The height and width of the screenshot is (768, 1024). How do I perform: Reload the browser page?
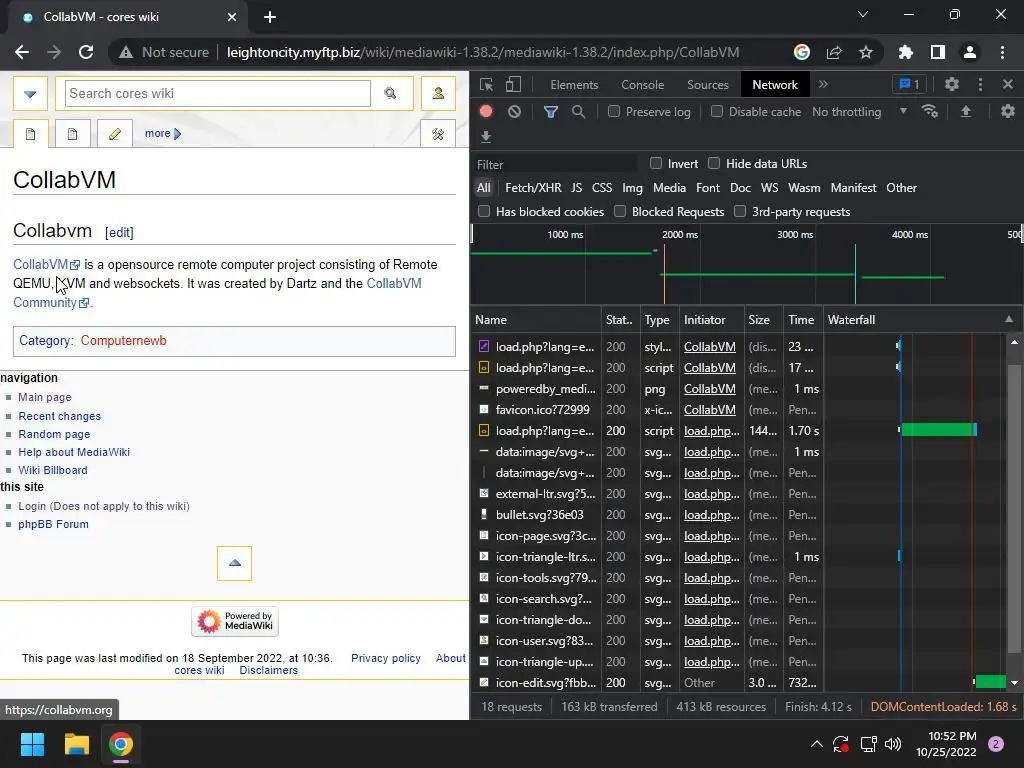(86, 52)
